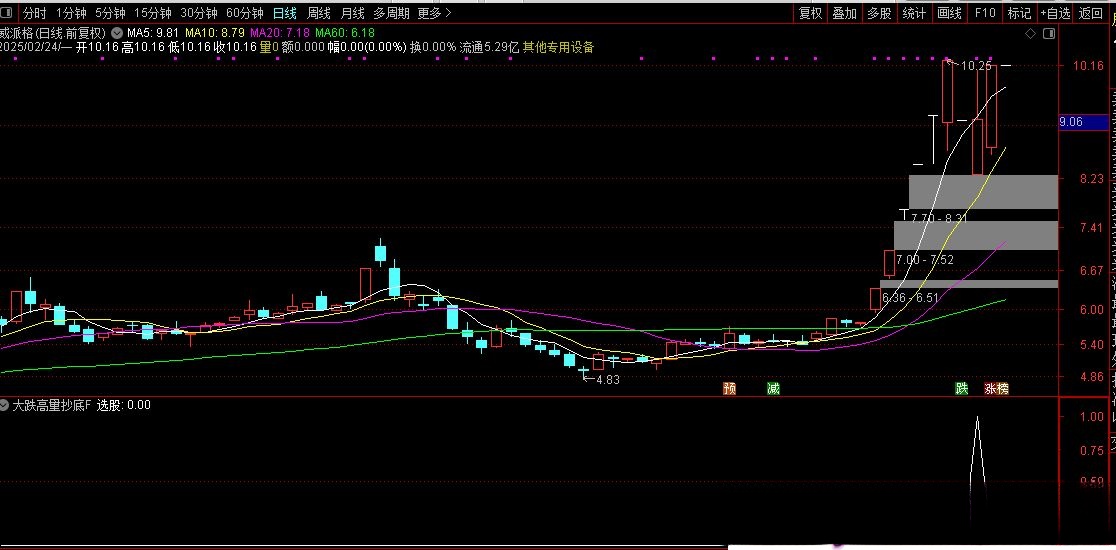Click the 减 event marker icon
The width and height of the screenshot is (1116, 550).
(773, 388)
